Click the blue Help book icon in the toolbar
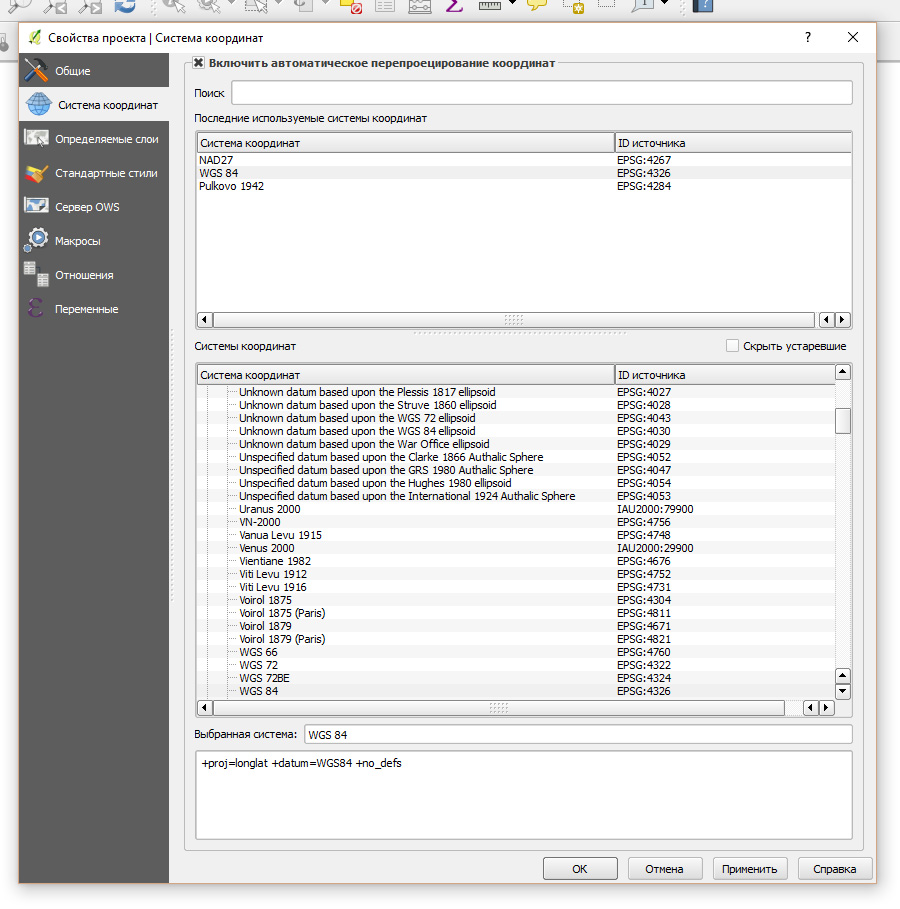 702,6
